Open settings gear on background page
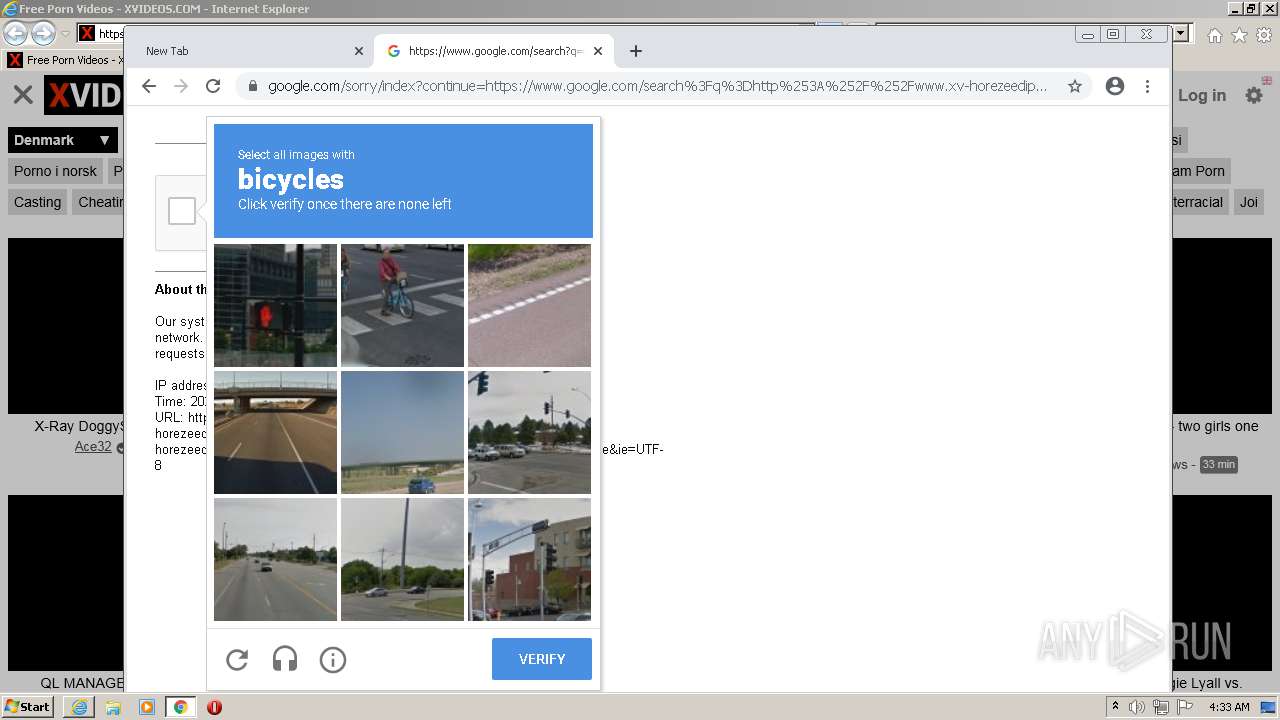The image size is (1280, 720). (x=1253, y=95)
